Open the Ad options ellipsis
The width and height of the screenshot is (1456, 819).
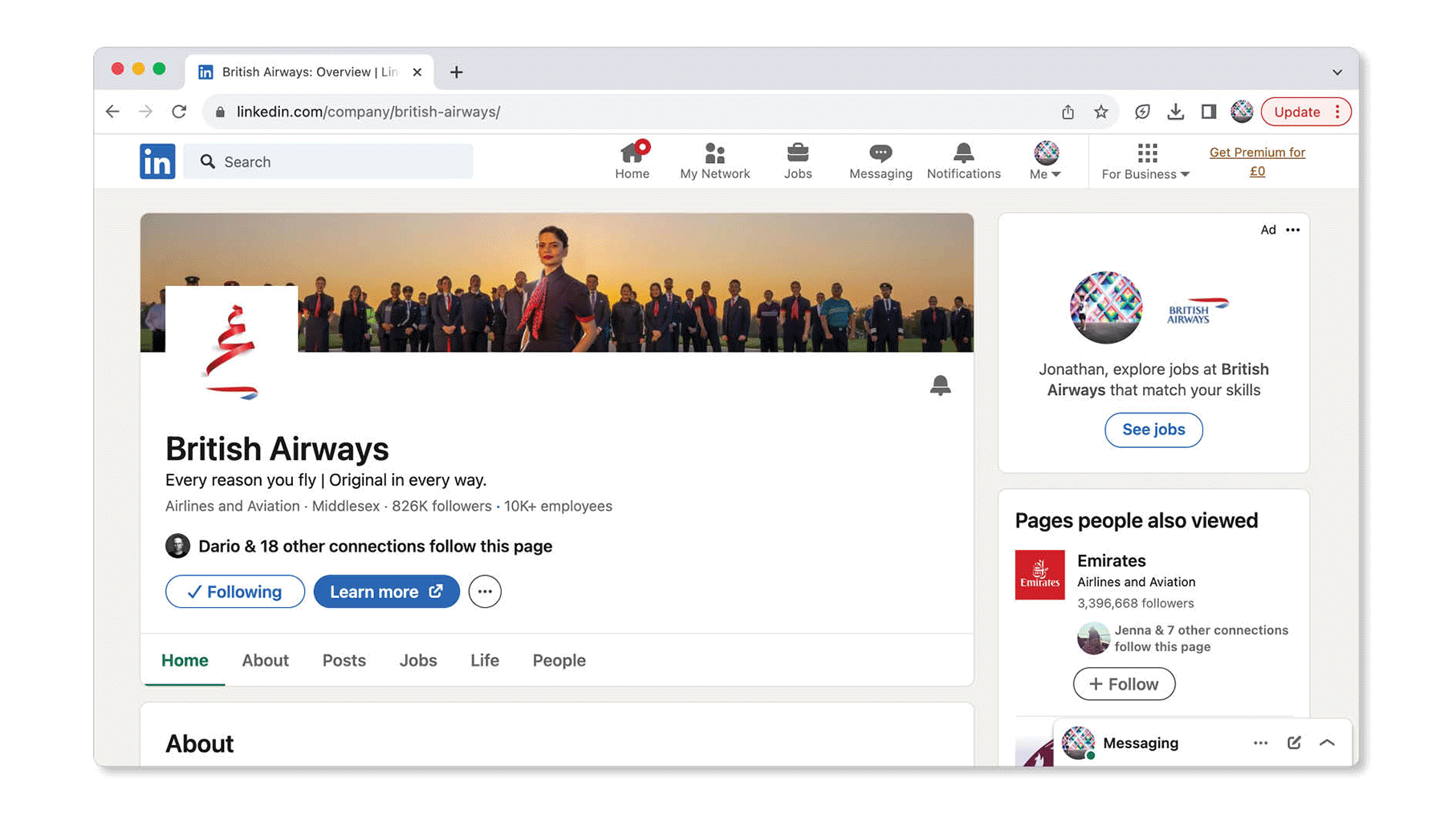(x=1292, y=230)
